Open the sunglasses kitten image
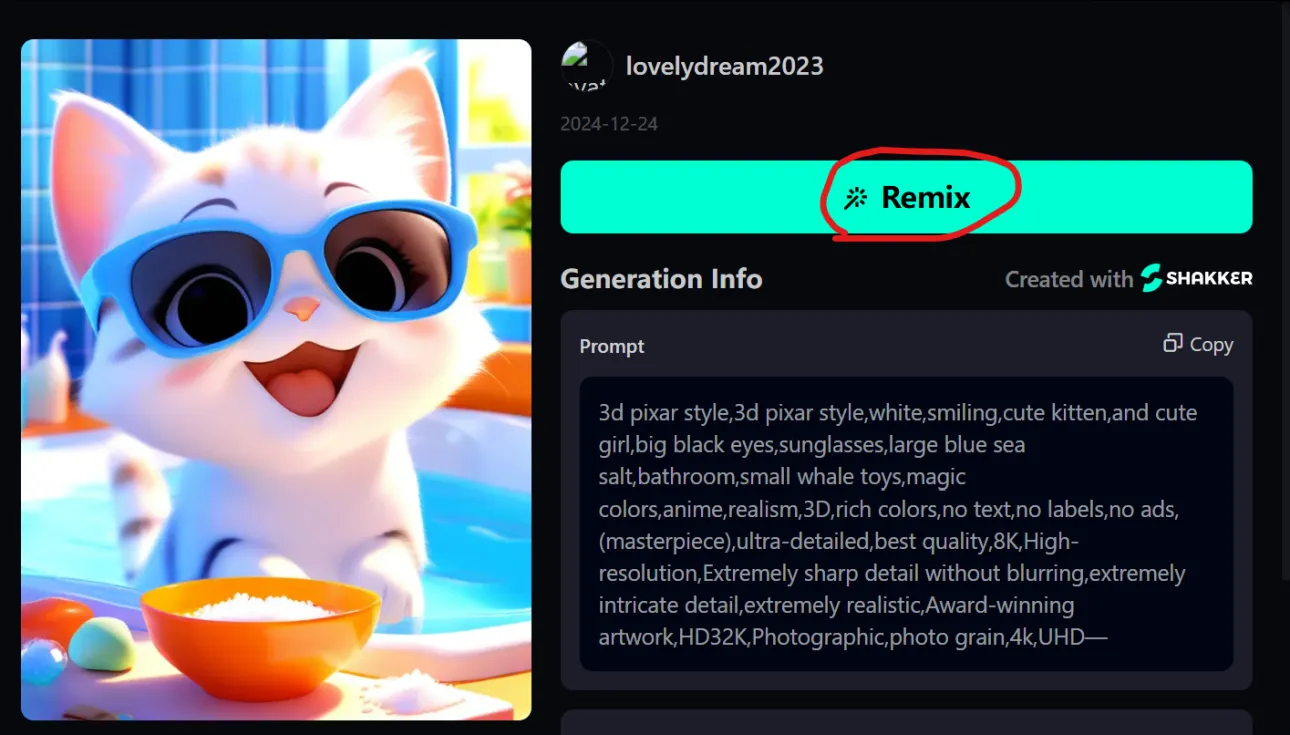 (276, 380)
